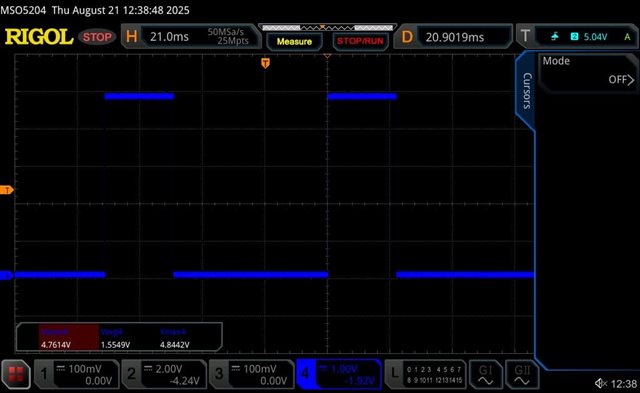Select trigger level value 5.04V

595,37
